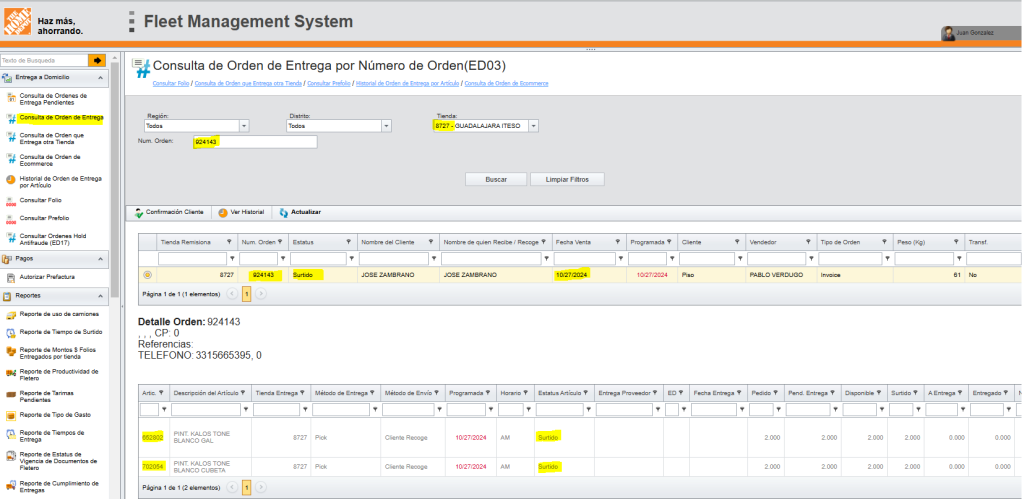
Task: Open the Distrito dropdown
Action: click(x=387, y=126)
